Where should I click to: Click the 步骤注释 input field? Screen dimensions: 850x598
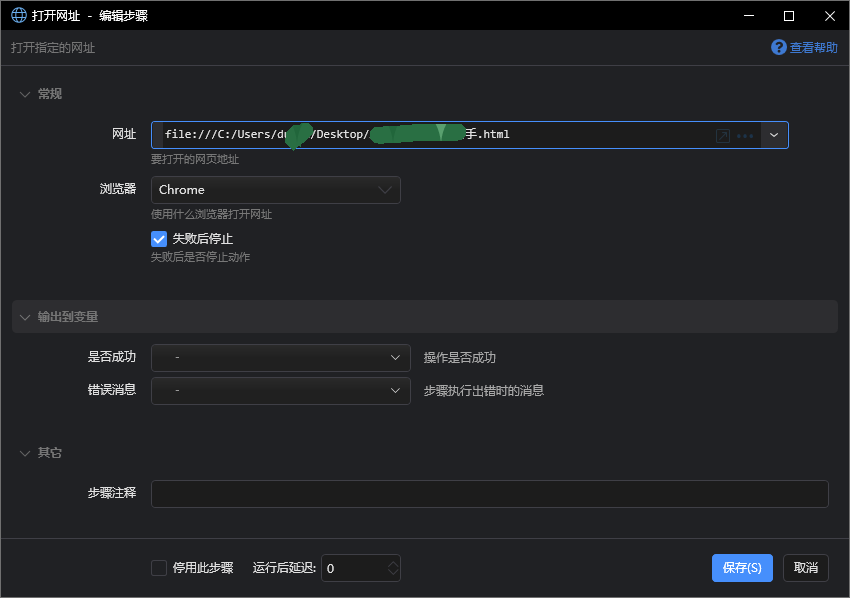[x=489, y=494]
